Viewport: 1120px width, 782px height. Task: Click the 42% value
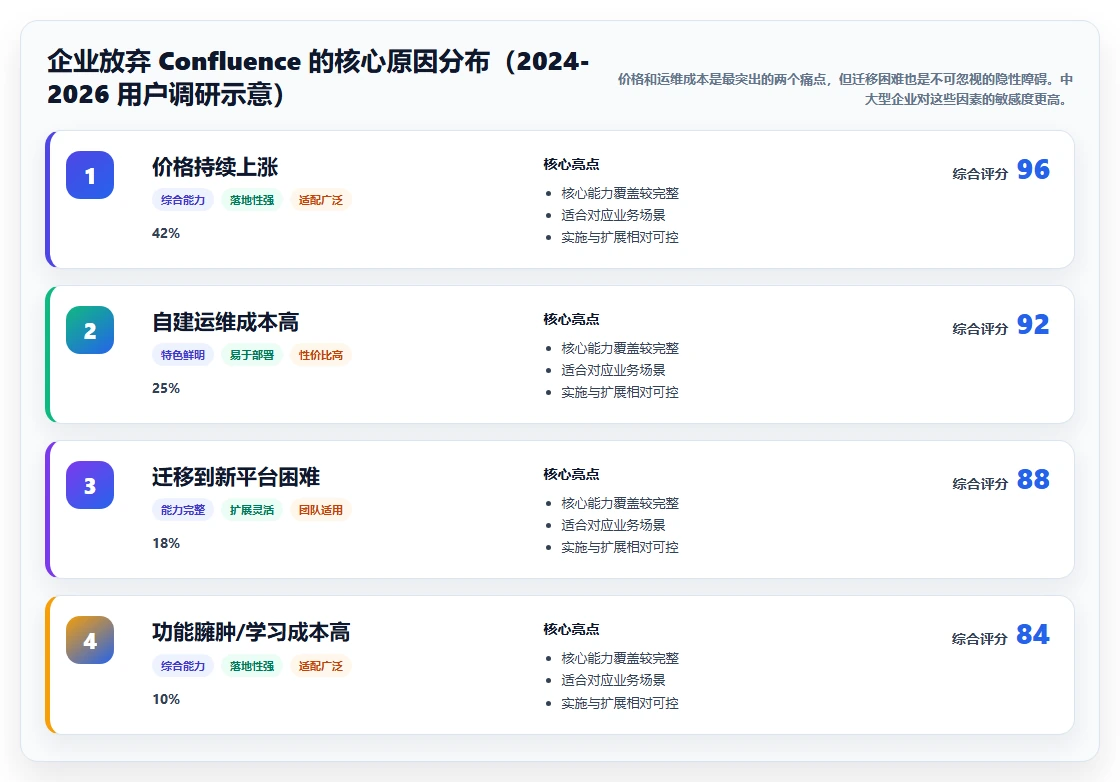(166, 234)
